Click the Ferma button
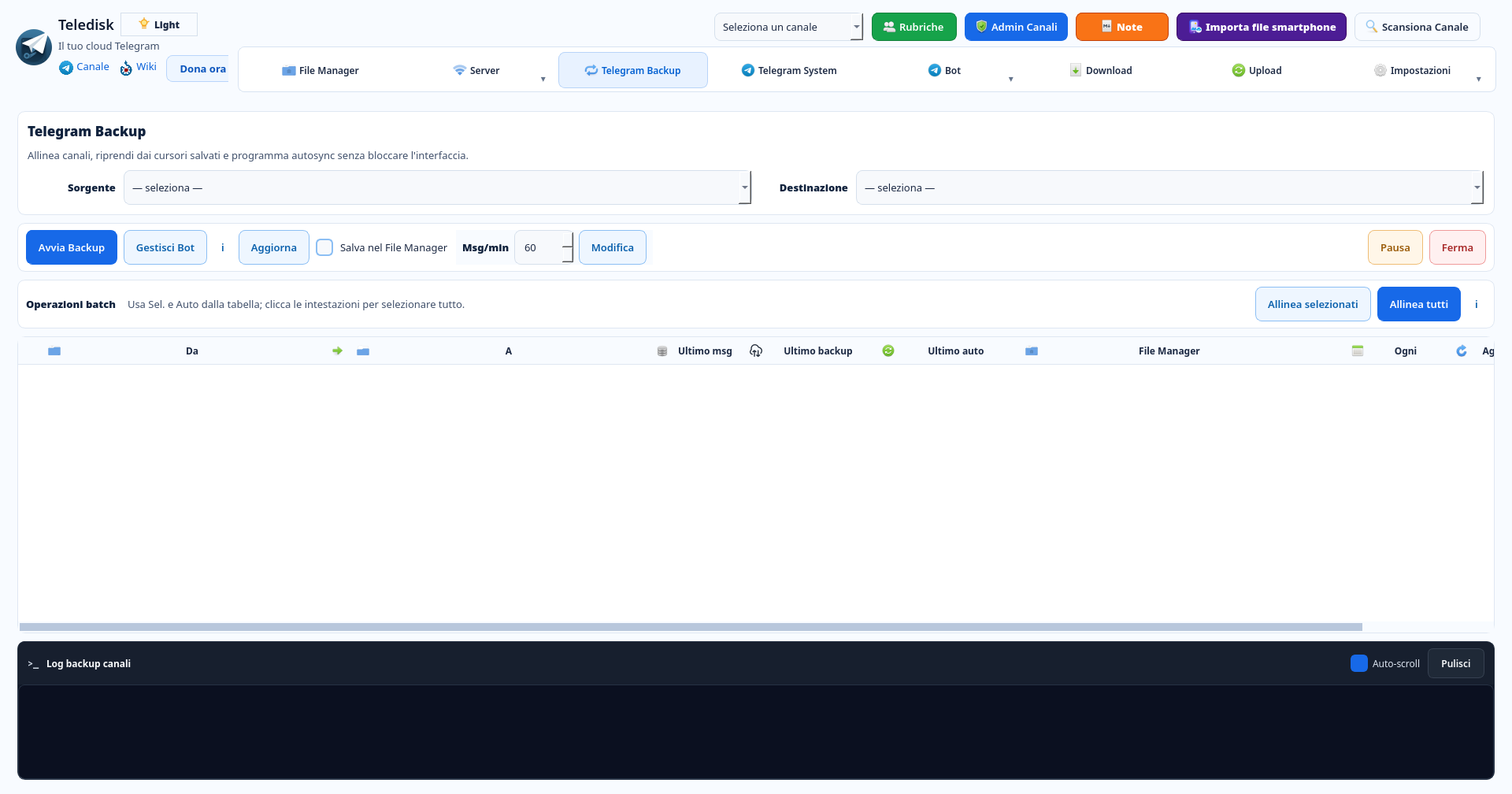Viewport: 1512px width, 794px height. 1458,247
